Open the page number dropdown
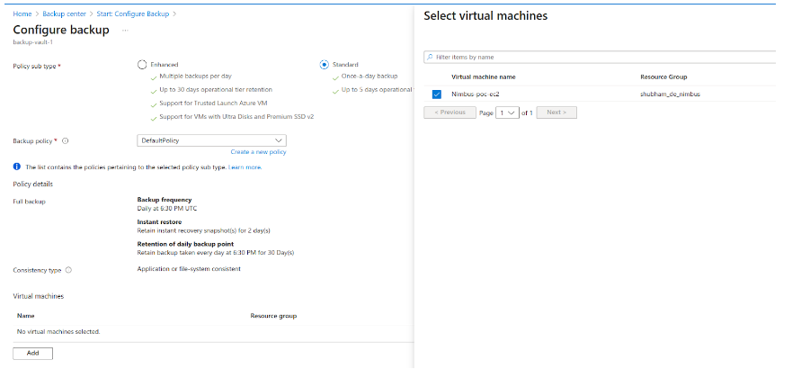The width and height of the screenshot is (810, 387). click(507, 113)
